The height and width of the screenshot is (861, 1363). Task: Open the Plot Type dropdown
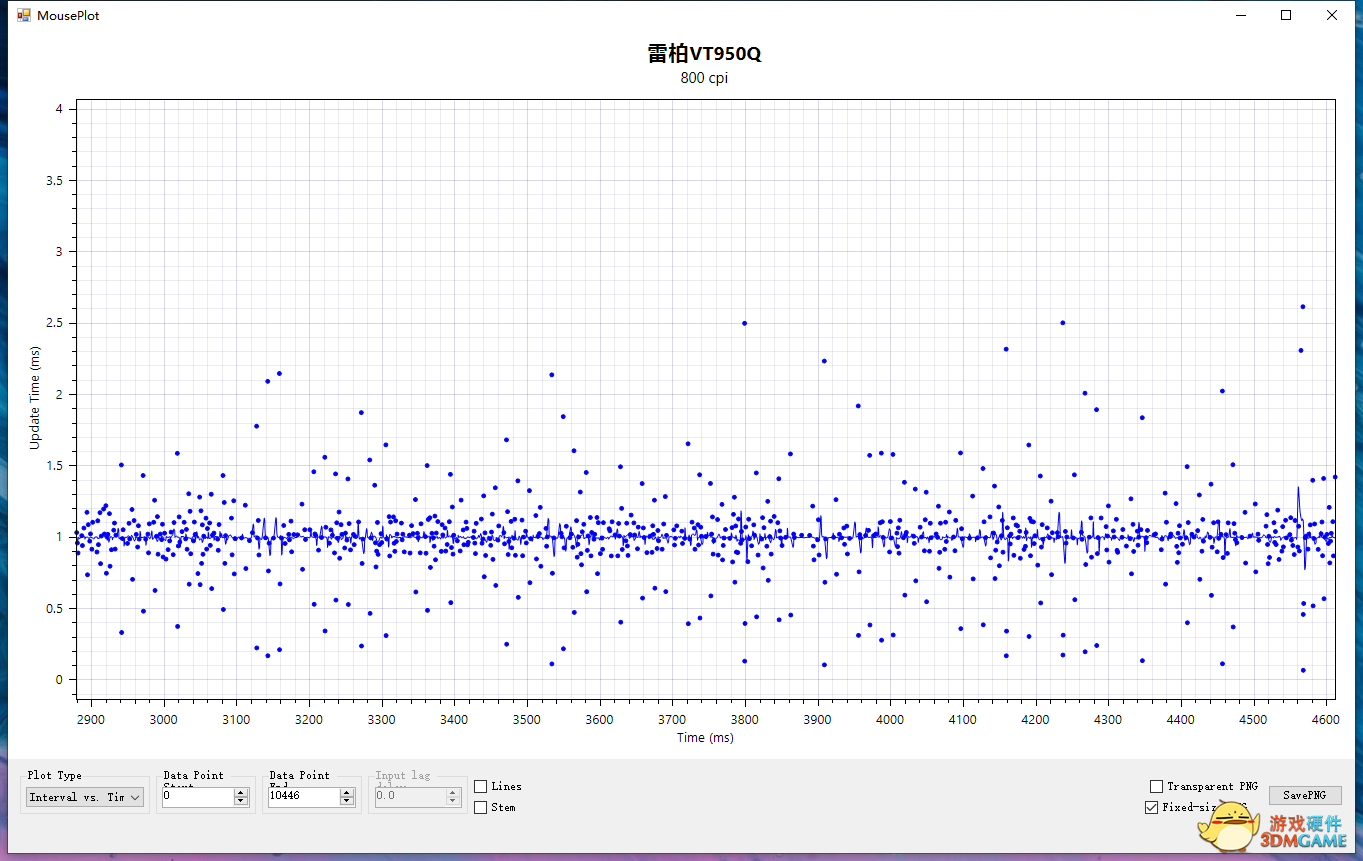[85, 797]
